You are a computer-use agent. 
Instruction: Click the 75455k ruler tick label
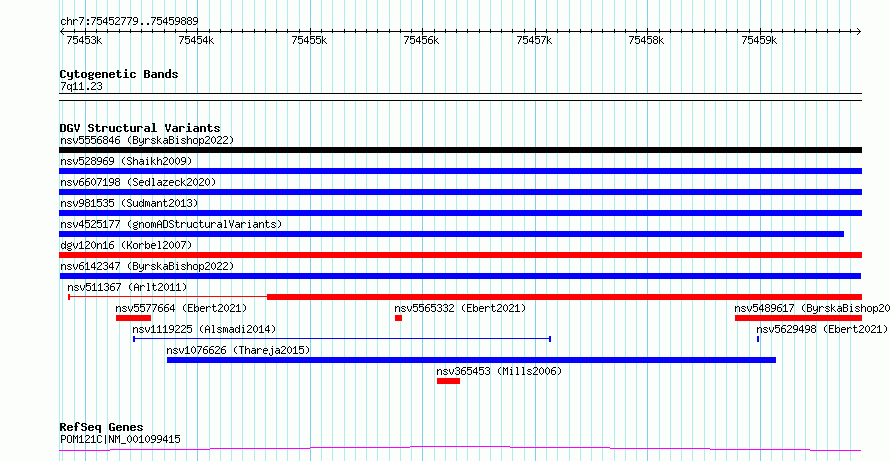click(x=309, y=40)
